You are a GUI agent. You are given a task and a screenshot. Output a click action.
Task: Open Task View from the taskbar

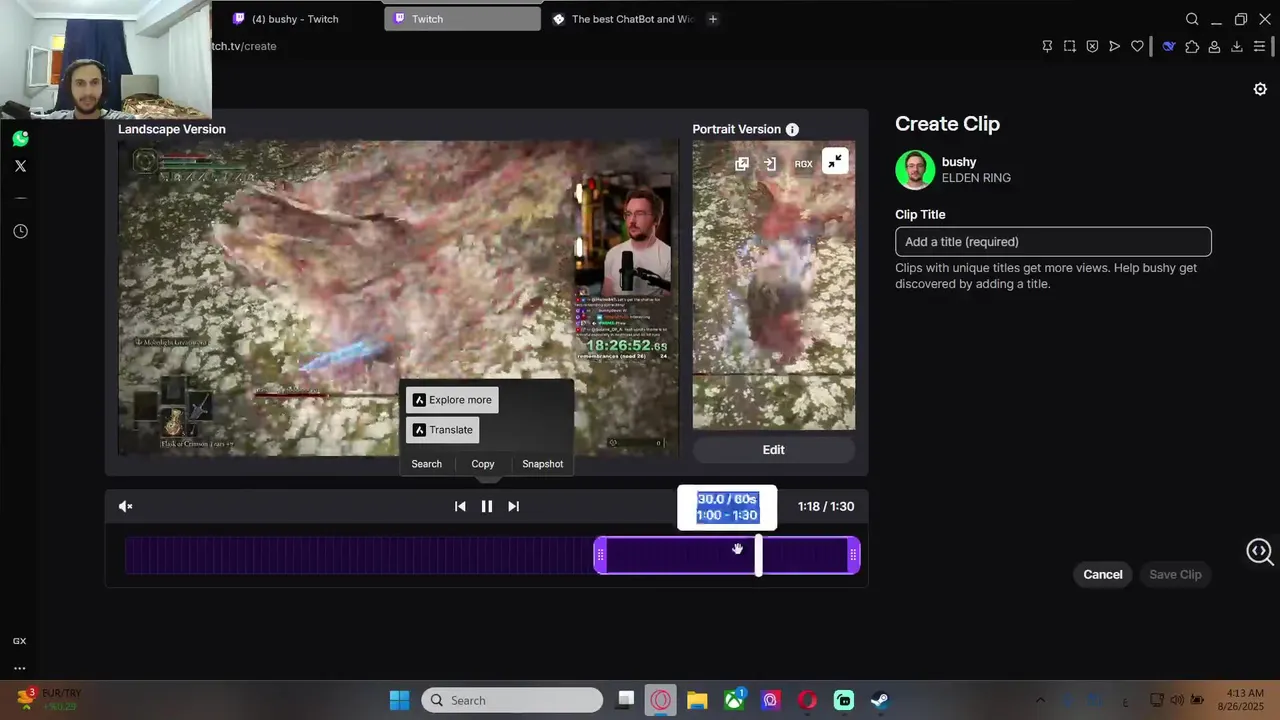point(625,700)
